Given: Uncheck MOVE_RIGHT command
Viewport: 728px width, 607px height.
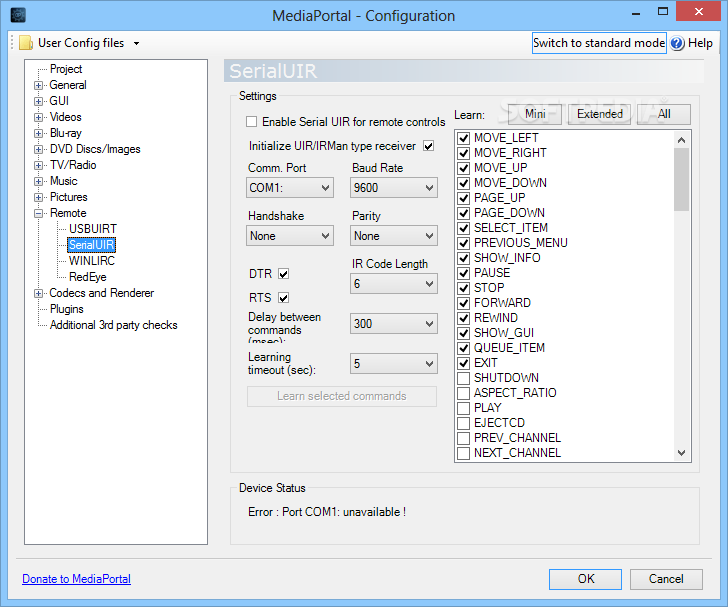Looking at the screenshot, I should pyautogui.click(x=463, y=153).
